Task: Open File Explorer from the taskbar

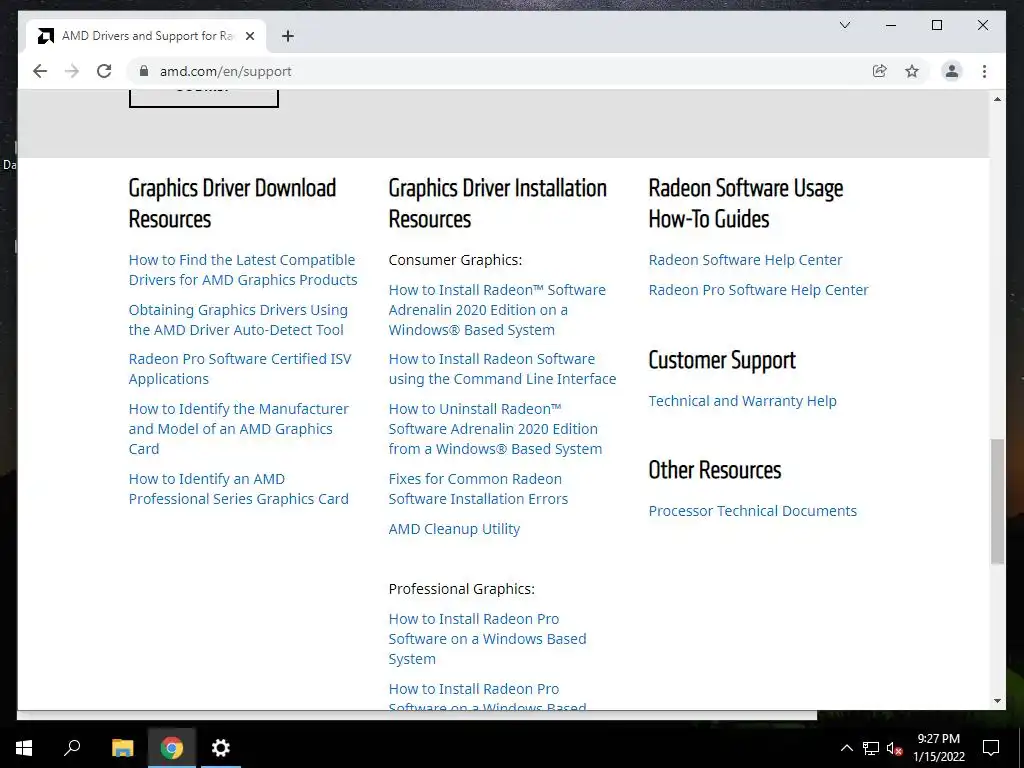Action: 122,748
